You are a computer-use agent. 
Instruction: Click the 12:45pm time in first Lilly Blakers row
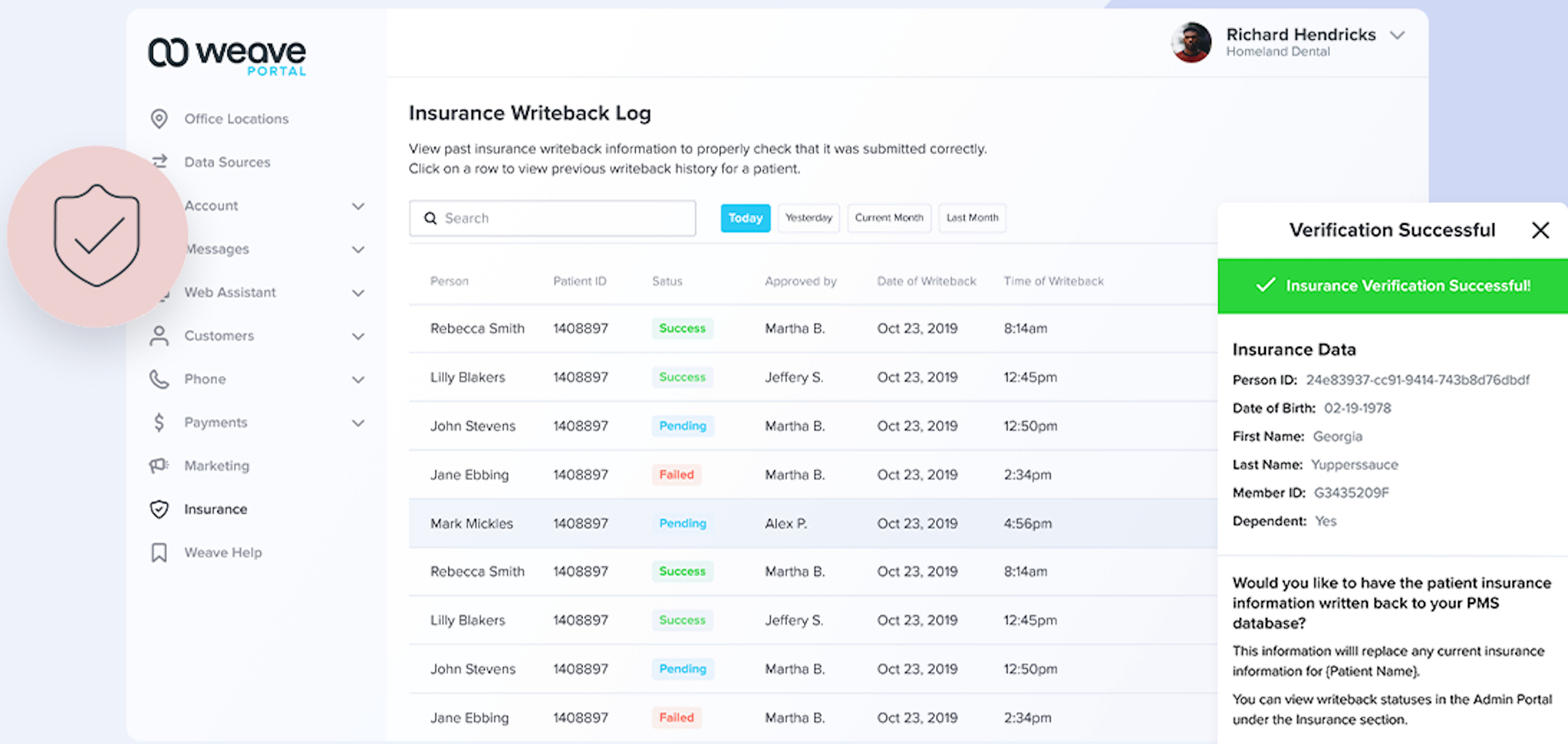click(1030, 377)
